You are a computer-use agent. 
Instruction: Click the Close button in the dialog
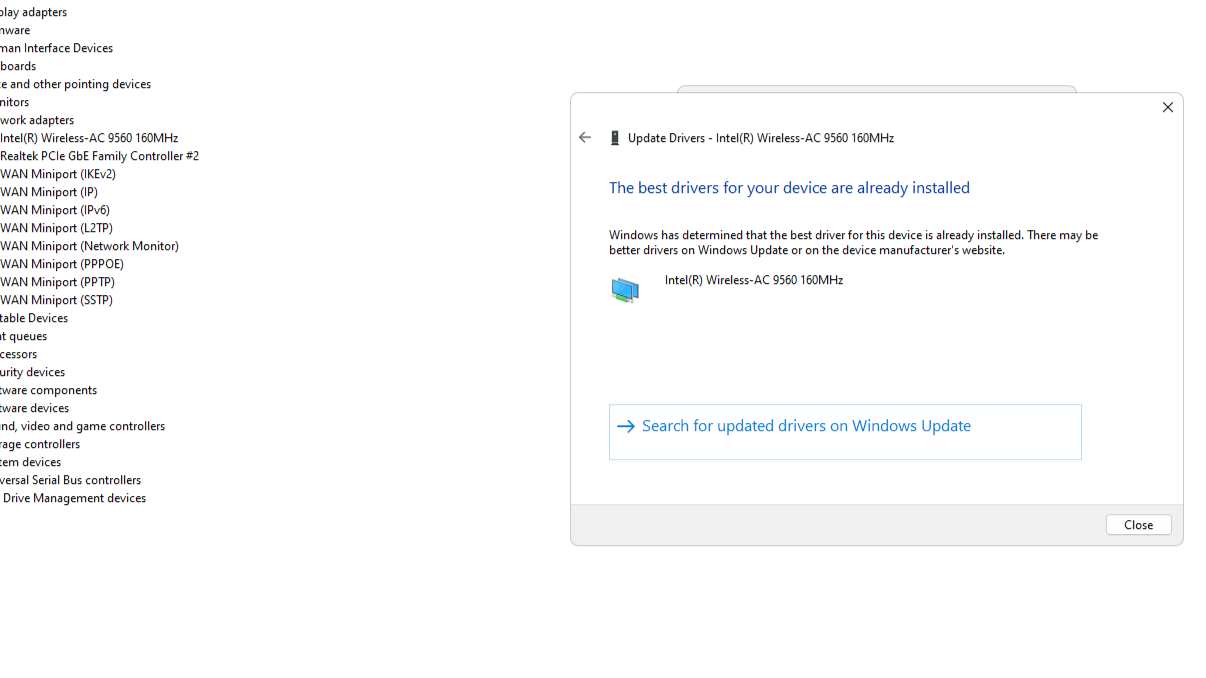(x=1138, y=525)
